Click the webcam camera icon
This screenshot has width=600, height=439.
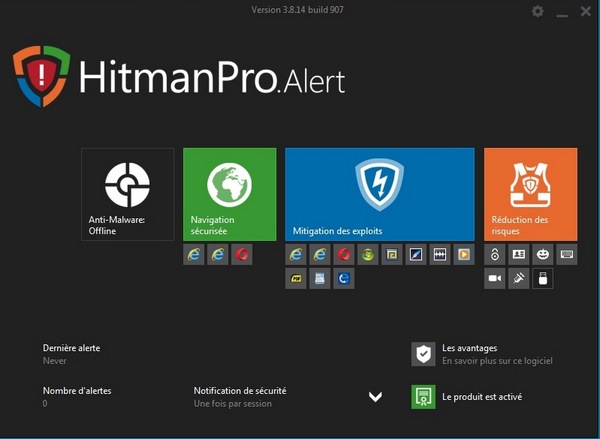pos(495,279)
